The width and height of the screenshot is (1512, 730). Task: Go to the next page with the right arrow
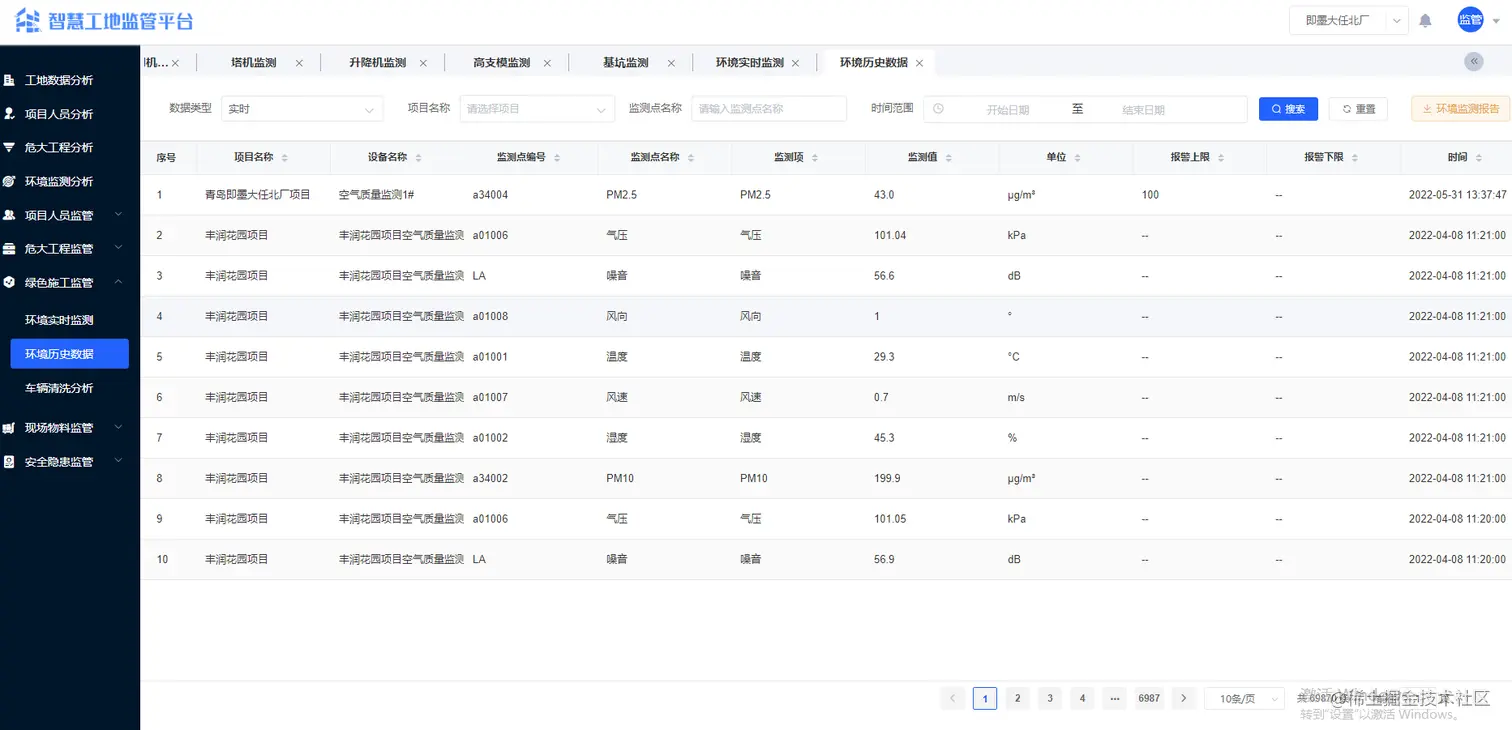pos(1184,698)
